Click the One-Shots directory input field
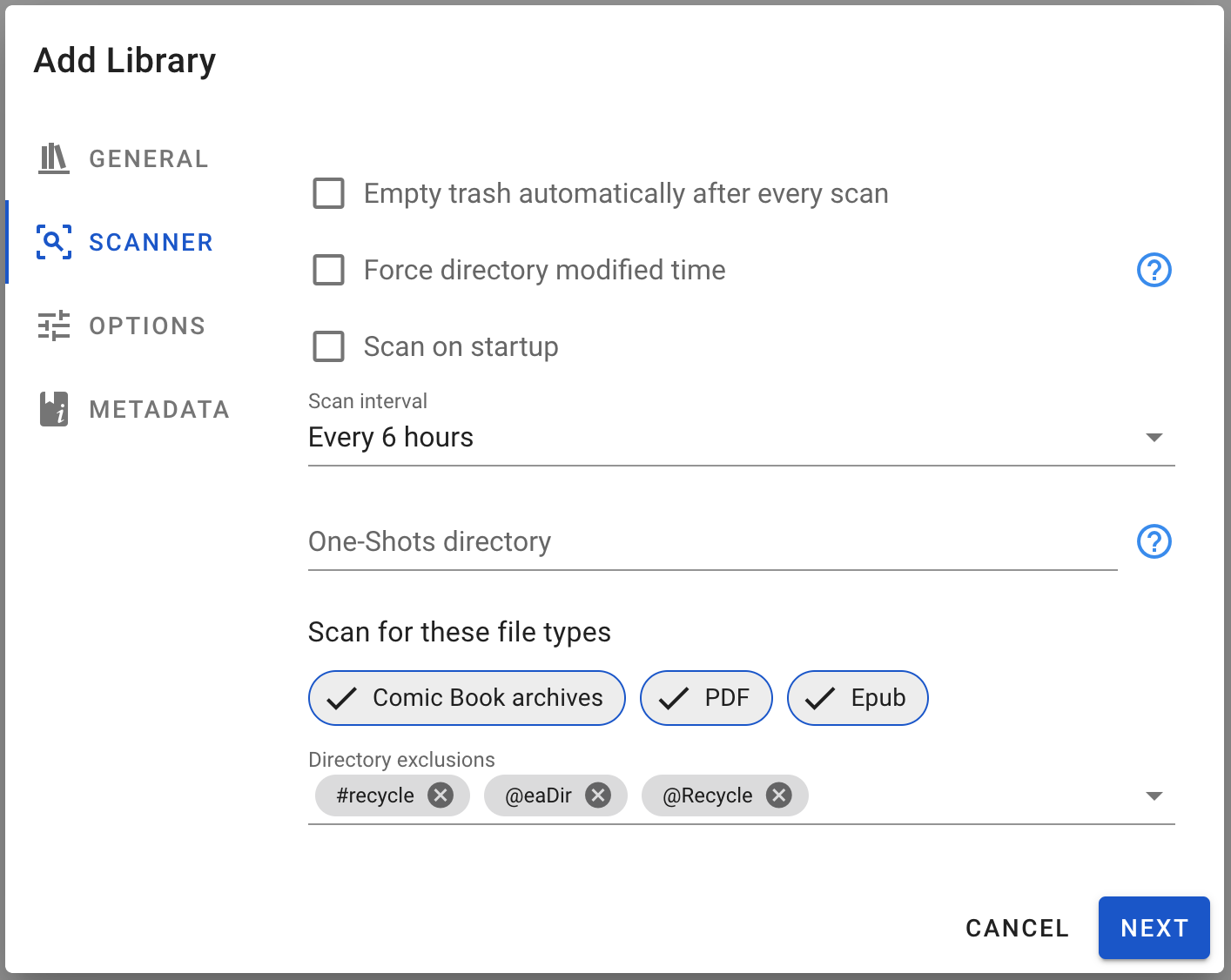Image resolution: width=1231 pixels, height=980 pixels. 609,541
